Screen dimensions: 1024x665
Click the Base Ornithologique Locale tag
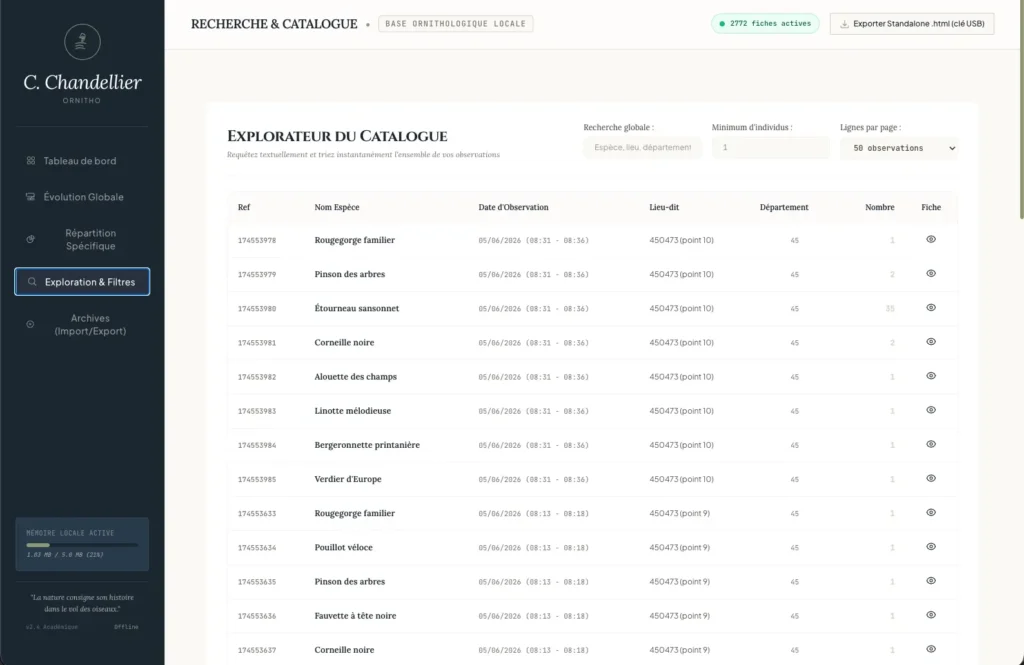(455, 24)
